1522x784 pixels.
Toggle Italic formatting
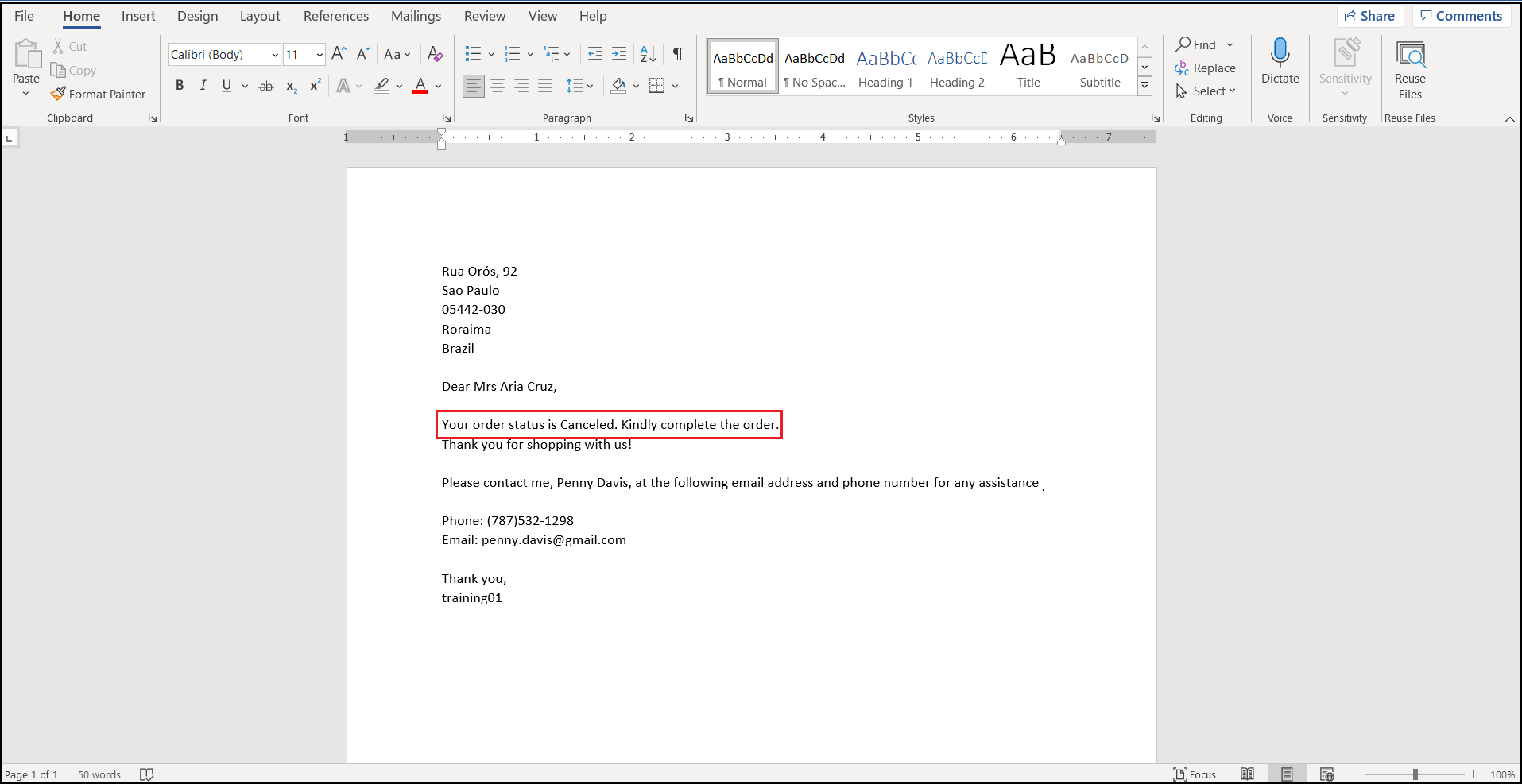[x=203, y=86]
